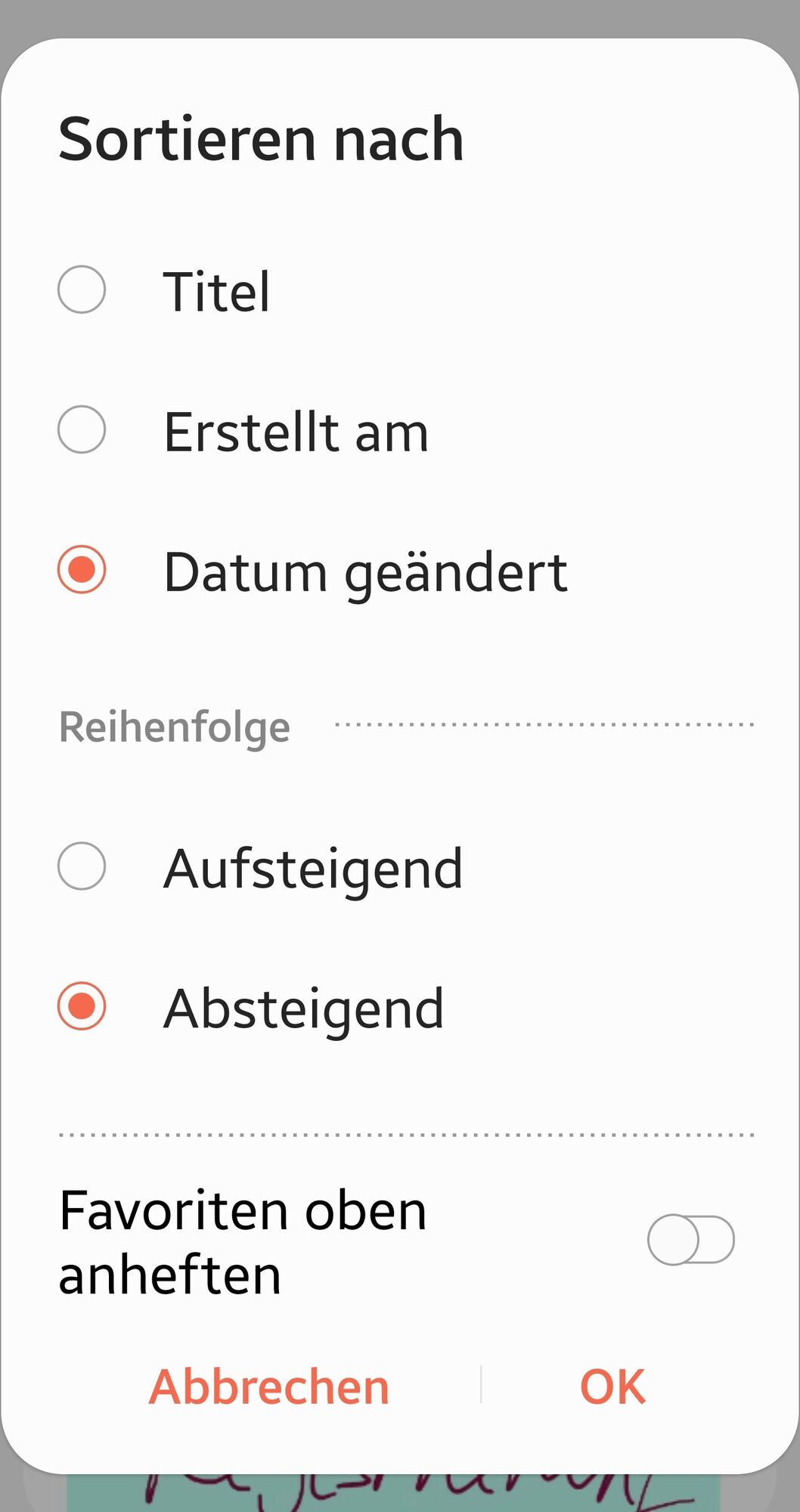The height and width of the screenshot is (1512, 800).
Task: Click the selected Absteigend radio circle
Action: coord(82,1006)
